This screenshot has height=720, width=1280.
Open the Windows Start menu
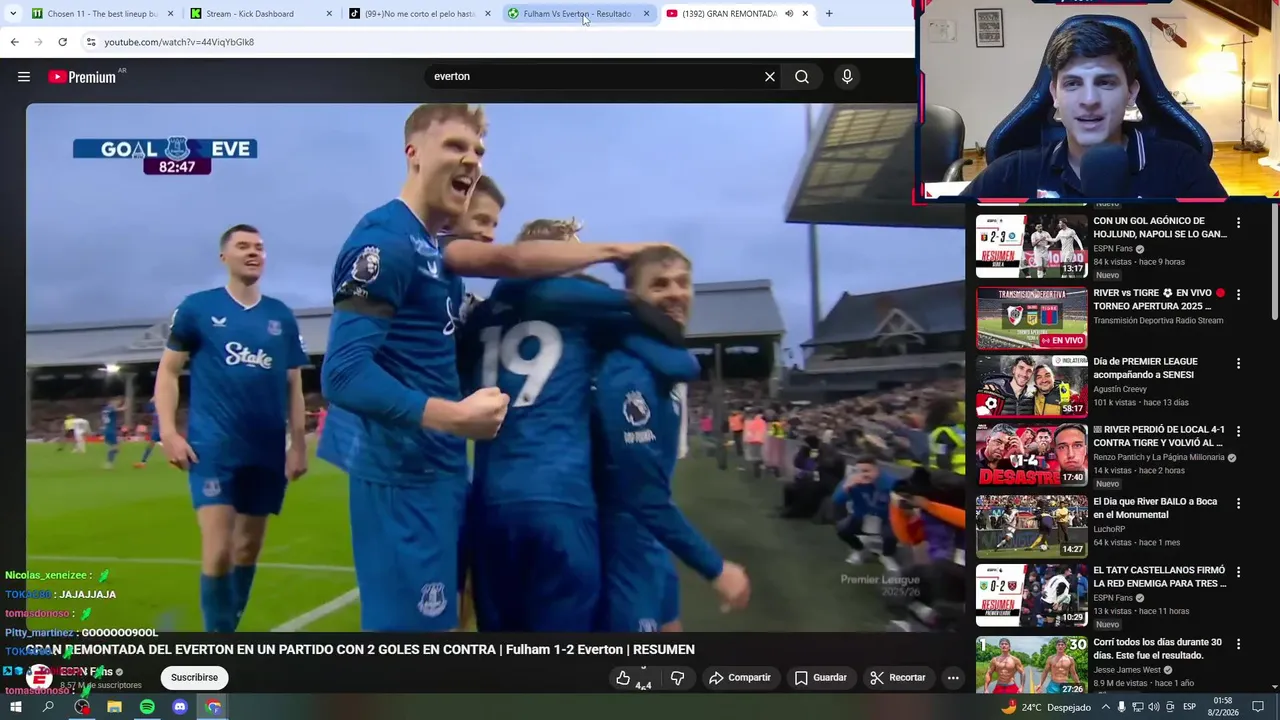[x=15, y=707]
